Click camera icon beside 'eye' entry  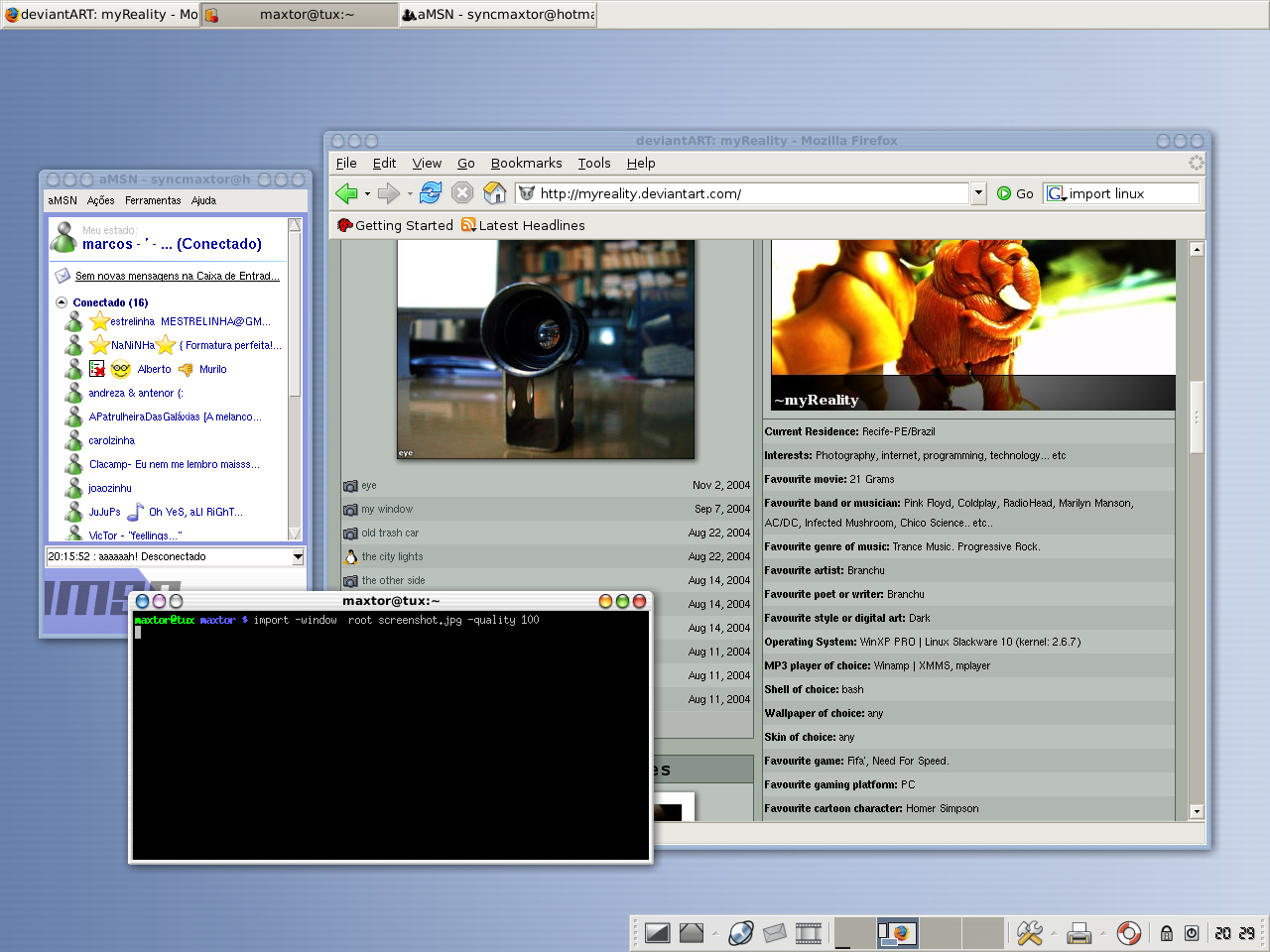click(x=350, y=486)
